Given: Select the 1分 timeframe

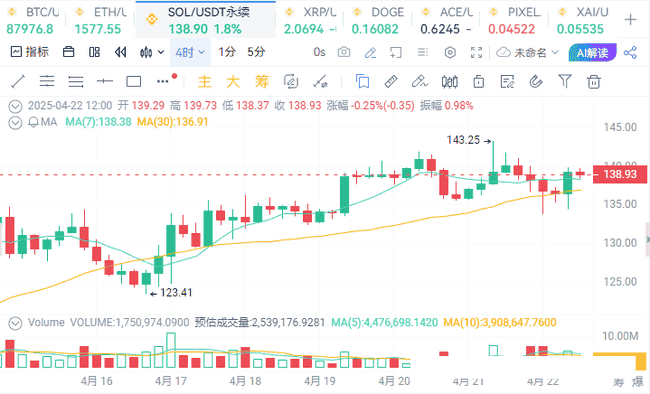Looking at the screenshot, I should point(227,52).
